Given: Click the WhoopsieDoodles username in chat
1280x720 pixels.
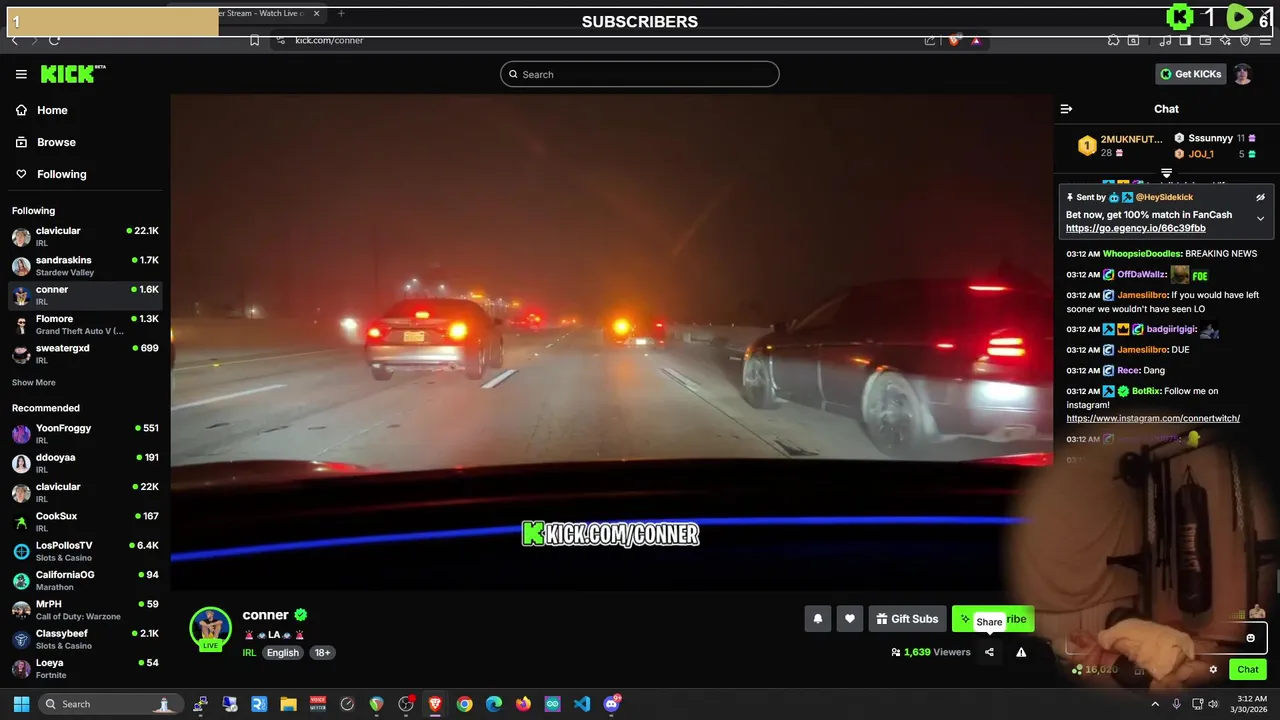Looking at the screenshot, I should 1142,254.
